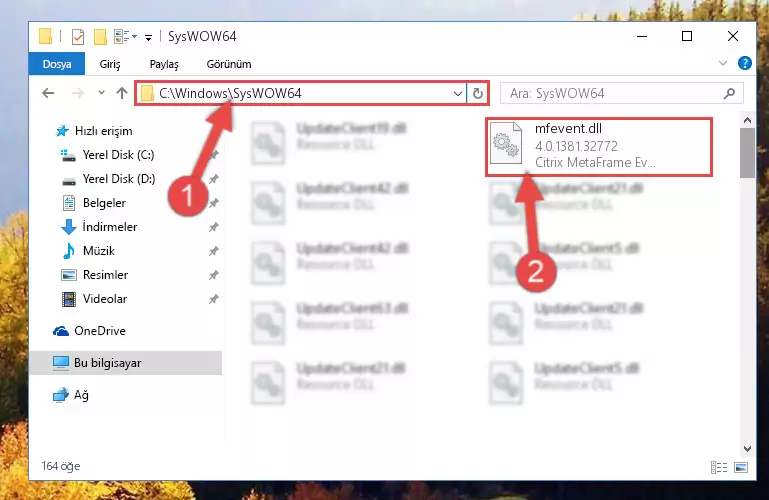This screenshot has width=769, height=500.
Task: Select the mfevent.dll file name
Action: (568, 128)
